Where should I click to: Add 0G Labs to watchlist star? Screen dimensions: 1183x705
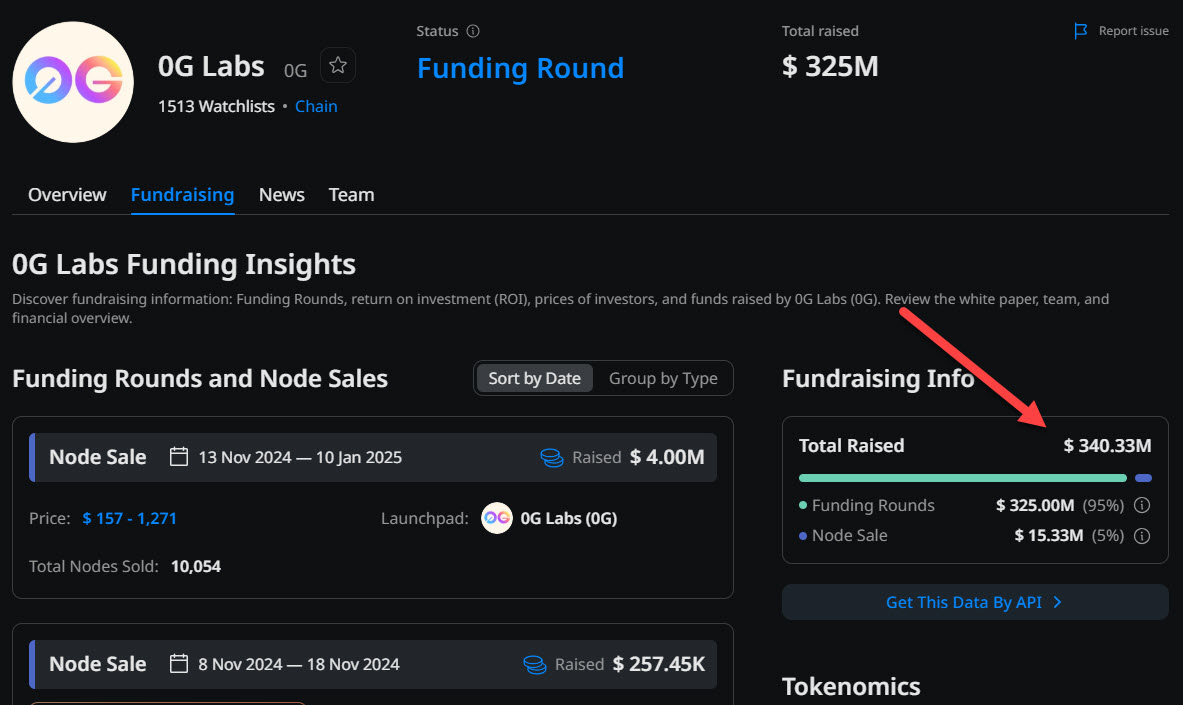pyautogui.click(x=338, y=66)
